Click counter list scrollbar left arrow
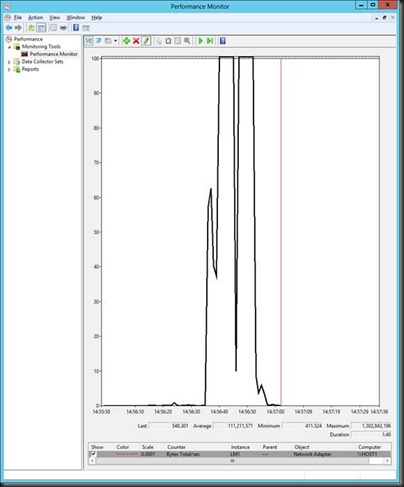Screen dimensions: 404x487 coord(92,461)
